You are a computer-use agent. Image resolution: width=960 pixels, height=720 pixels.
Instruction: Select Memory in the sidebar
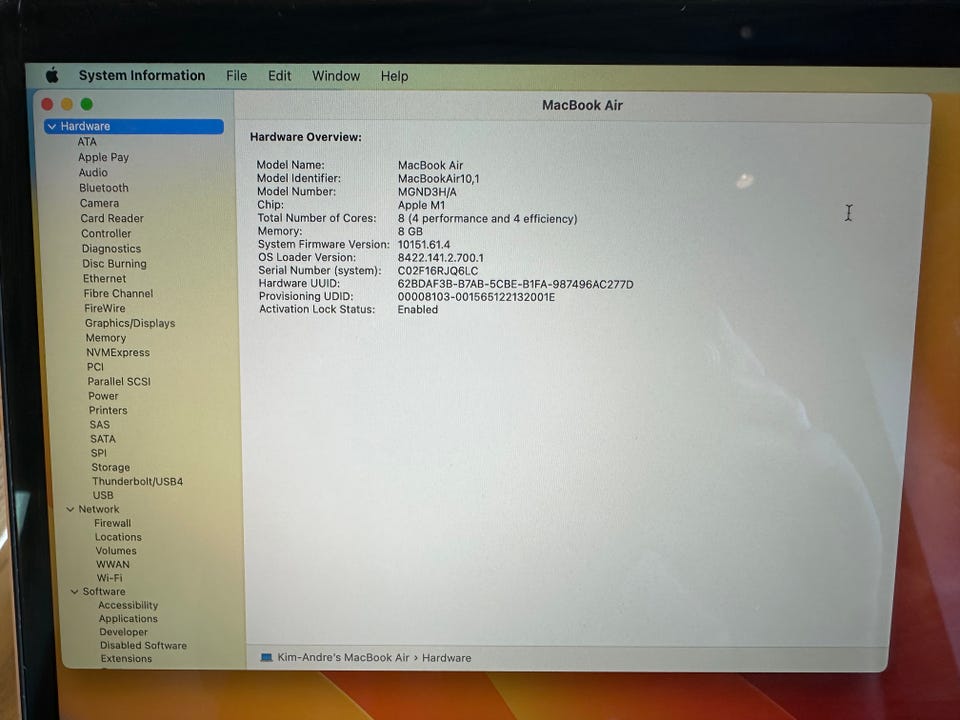click(106, 338)
